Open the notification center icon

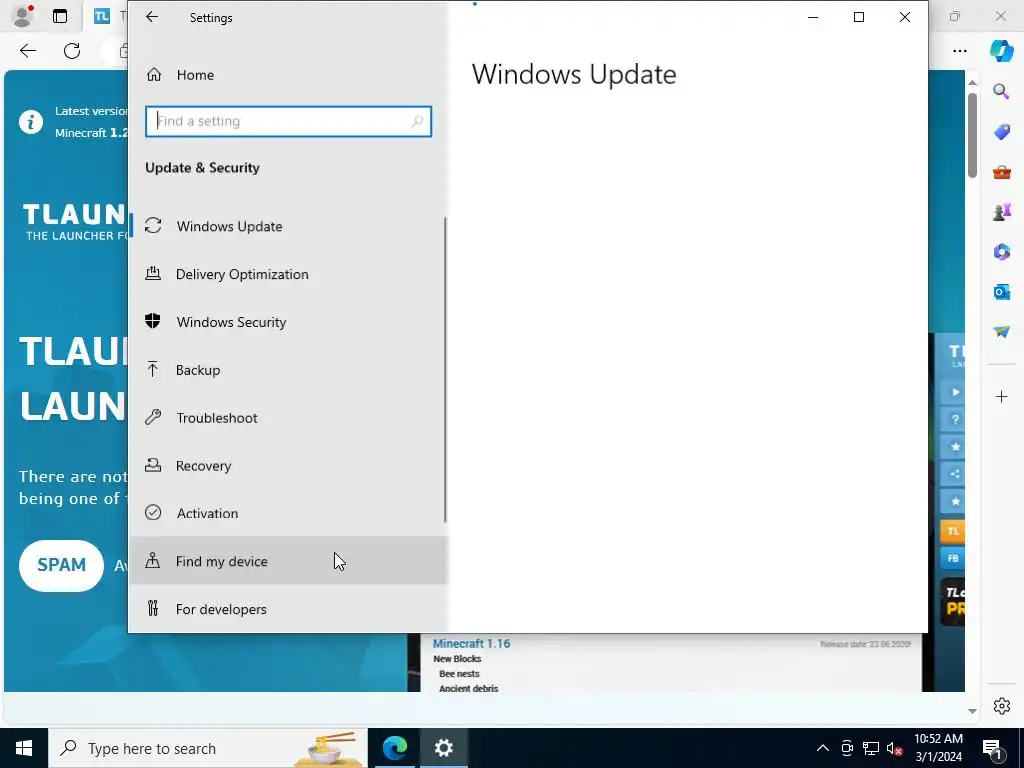coord(992,749)
